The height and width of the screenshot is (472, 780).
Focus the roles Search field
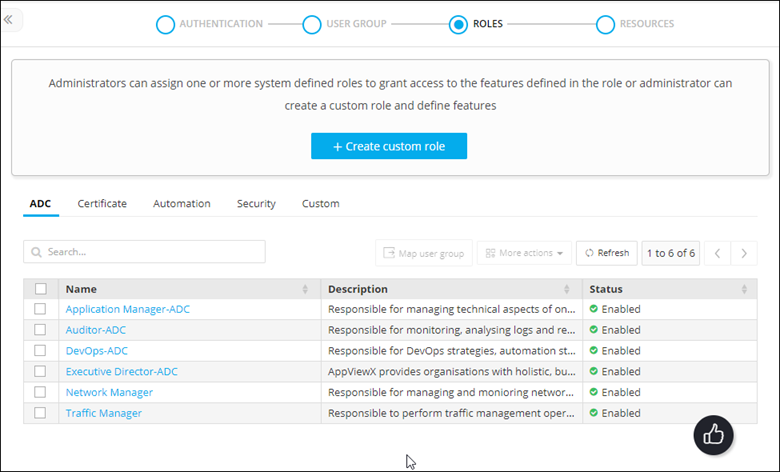[144, 252]
